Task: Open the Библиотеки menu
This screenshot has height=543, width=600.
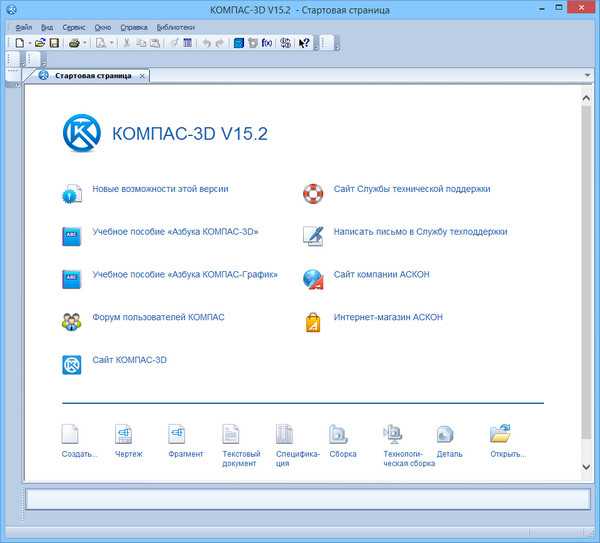Action: 175,27
